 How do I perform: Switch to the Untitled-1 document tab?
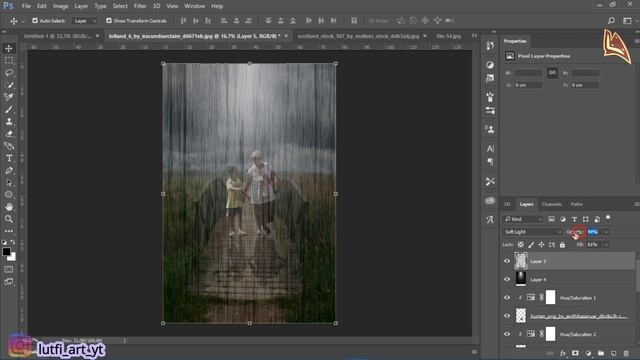pos(58,36)
